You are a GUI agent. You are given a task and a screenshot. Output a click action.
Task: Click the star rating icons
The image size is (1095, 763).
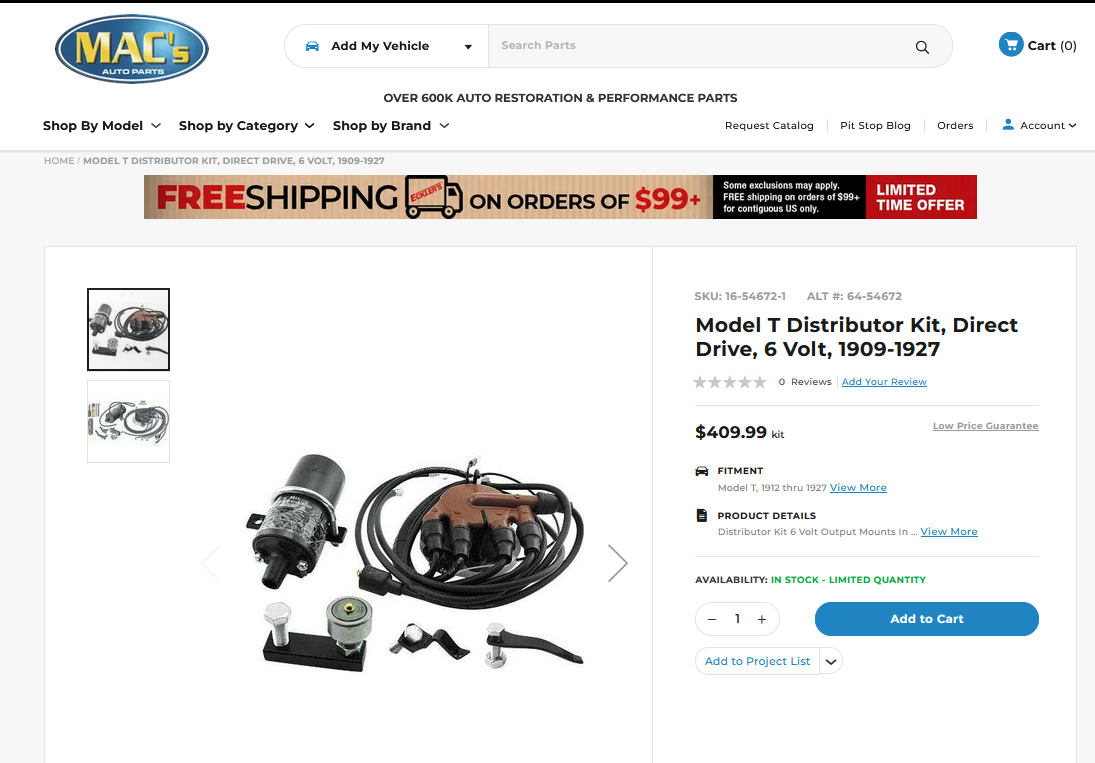click(x=730, y=382)
